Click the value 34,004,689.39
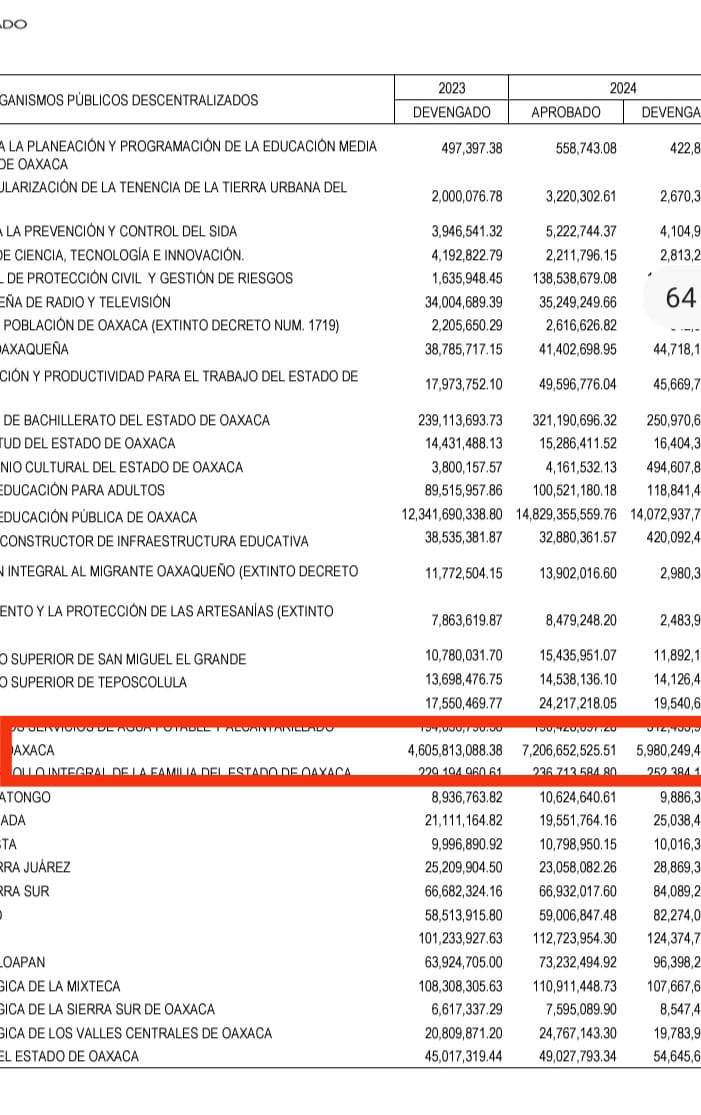 click(464, 302)
